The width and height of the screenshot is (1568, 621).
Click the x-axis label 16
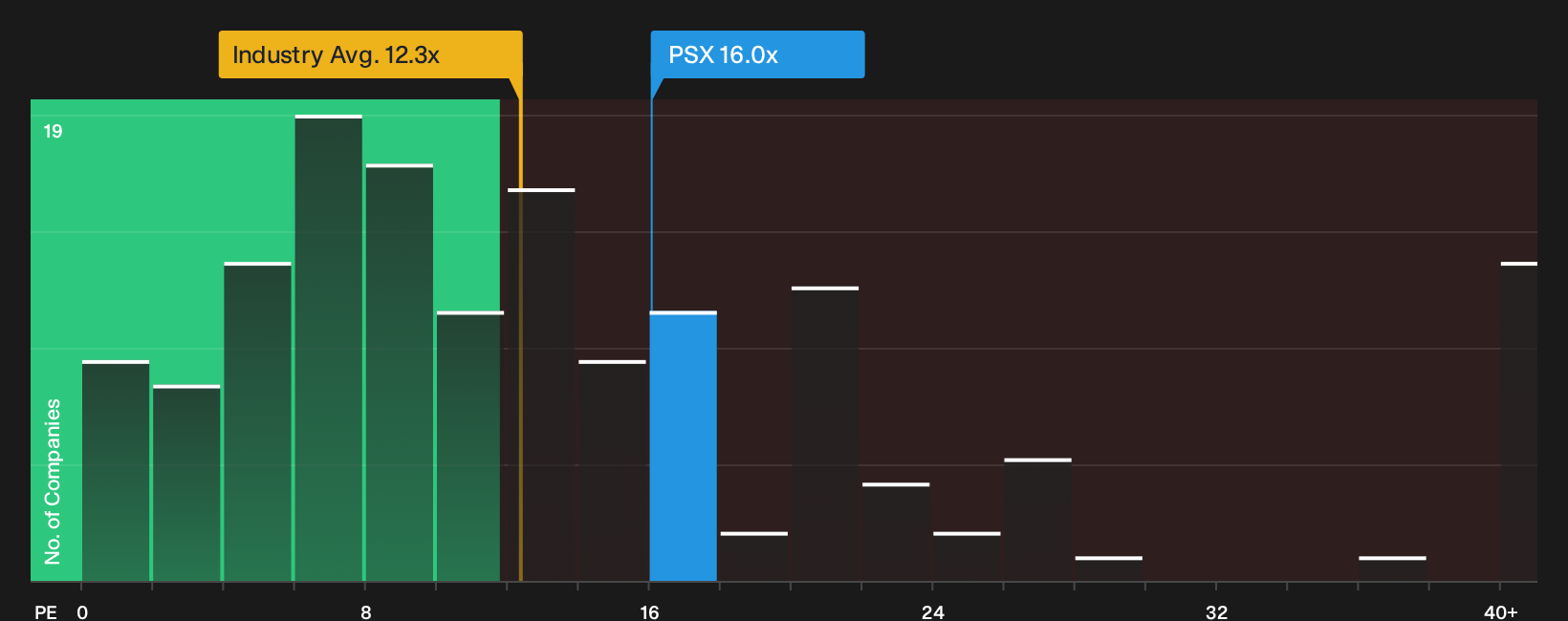coord(649,611)
